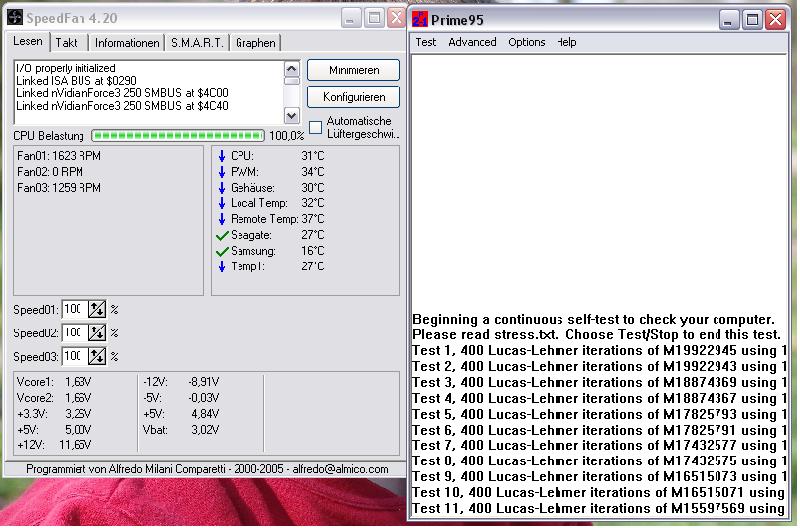The width and height of the screenshot is (800, 528).
Task: Close the Prime95 window
Action: pos(776,20)
